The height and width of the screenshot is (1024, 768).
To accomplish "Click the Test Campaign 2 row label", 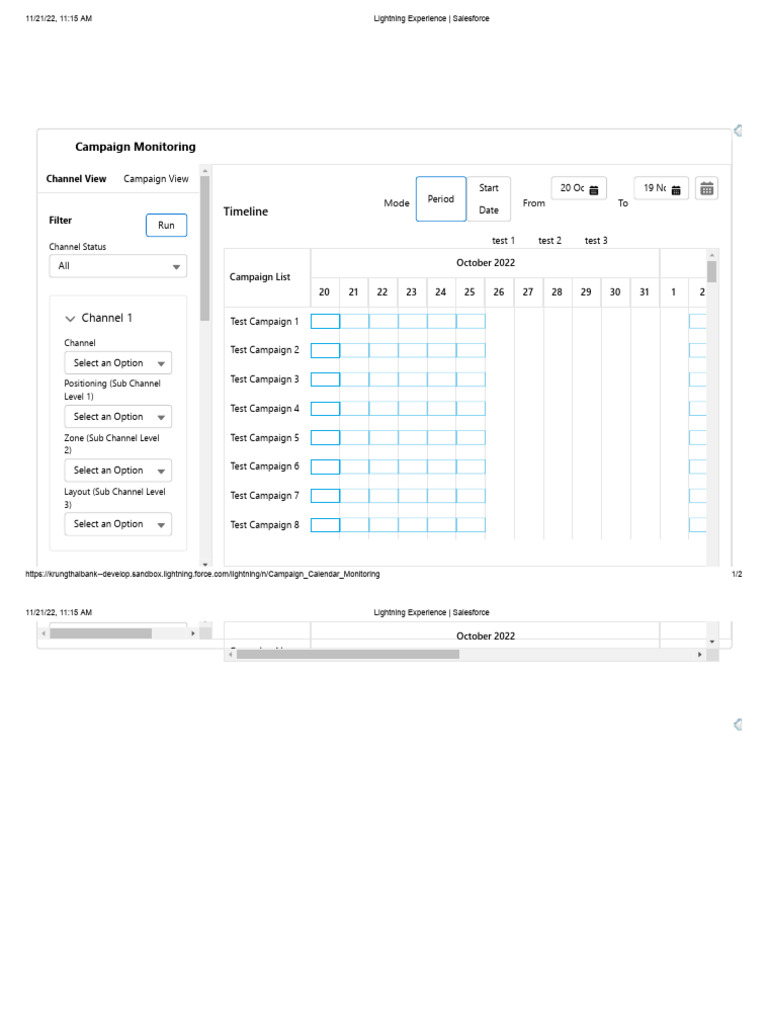I will point(264,350).
